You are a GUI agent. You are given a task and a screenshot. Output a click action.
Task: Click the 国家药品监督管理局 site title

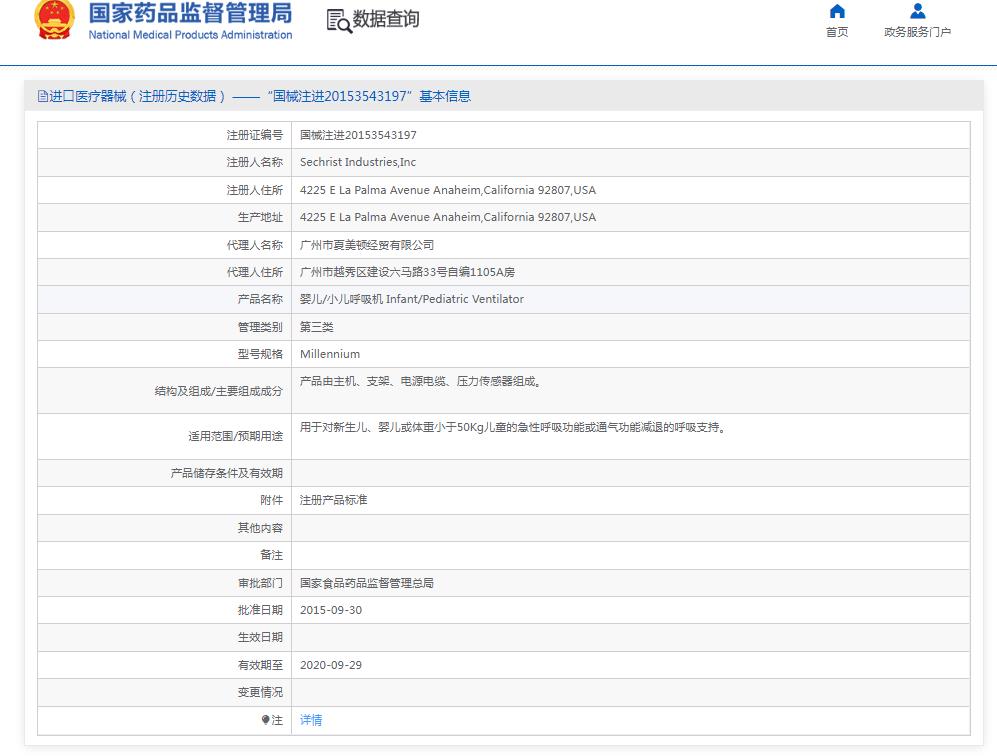(190, 13)
